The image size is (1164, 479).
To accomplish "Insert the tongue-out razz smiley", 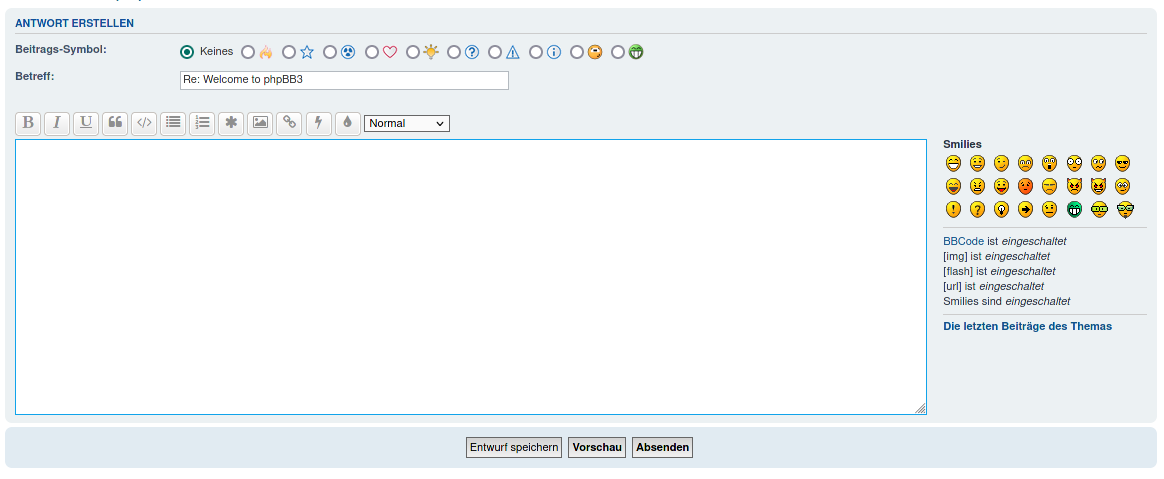I will coord(1001,186).
